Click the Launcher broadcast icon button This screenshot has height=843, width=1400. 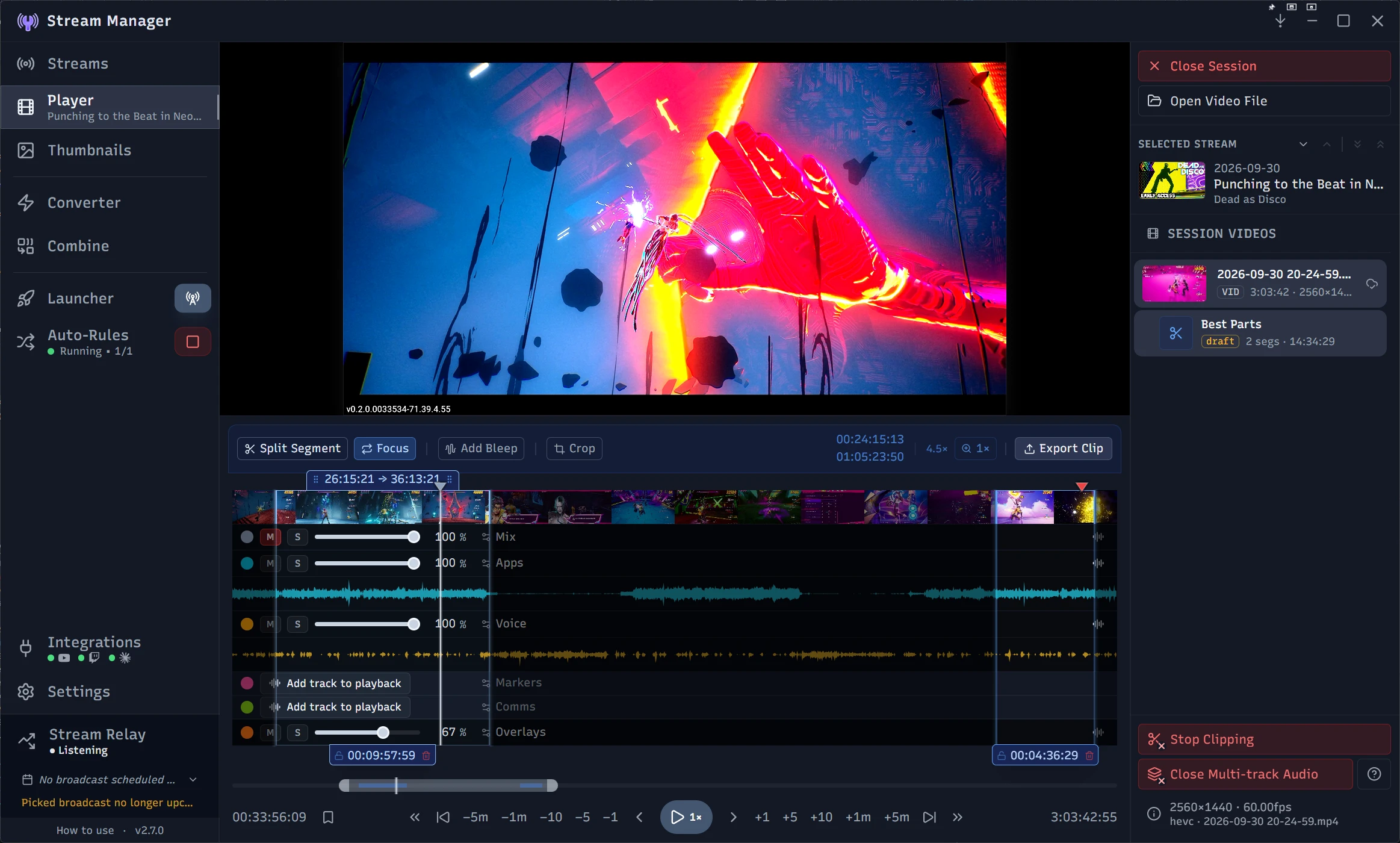coord(193,298)
